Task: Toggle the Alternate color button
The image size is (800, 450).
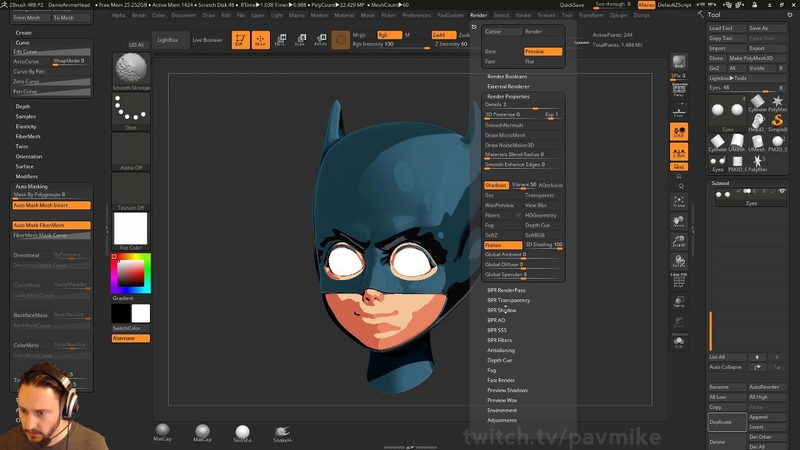Action: [131, 338]
